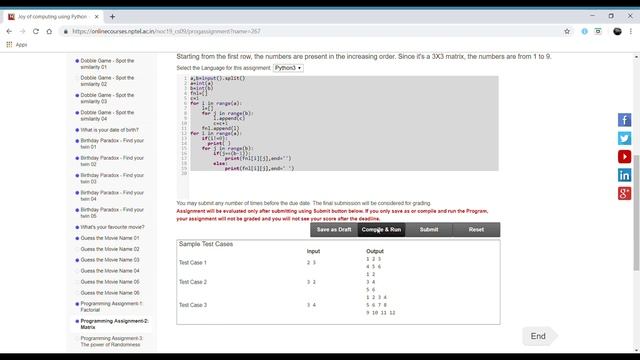Open Guess the Movie Name 01
640x360 pixels.
pos(110,238)
